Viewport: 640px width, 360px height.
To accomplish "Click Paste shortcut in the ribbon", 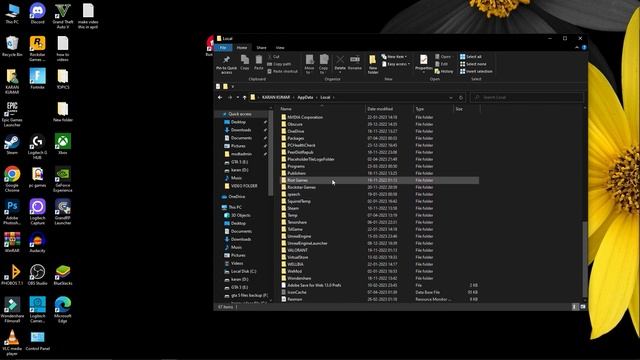I will 282,71.
